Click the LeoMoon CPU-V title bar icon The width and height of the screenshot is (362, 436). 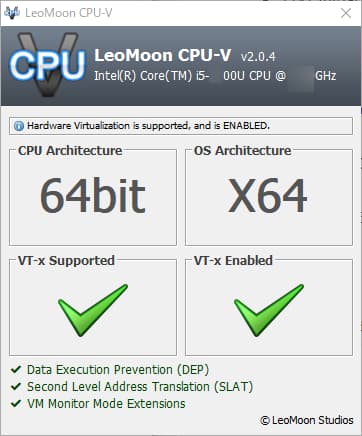coord(12,13)
